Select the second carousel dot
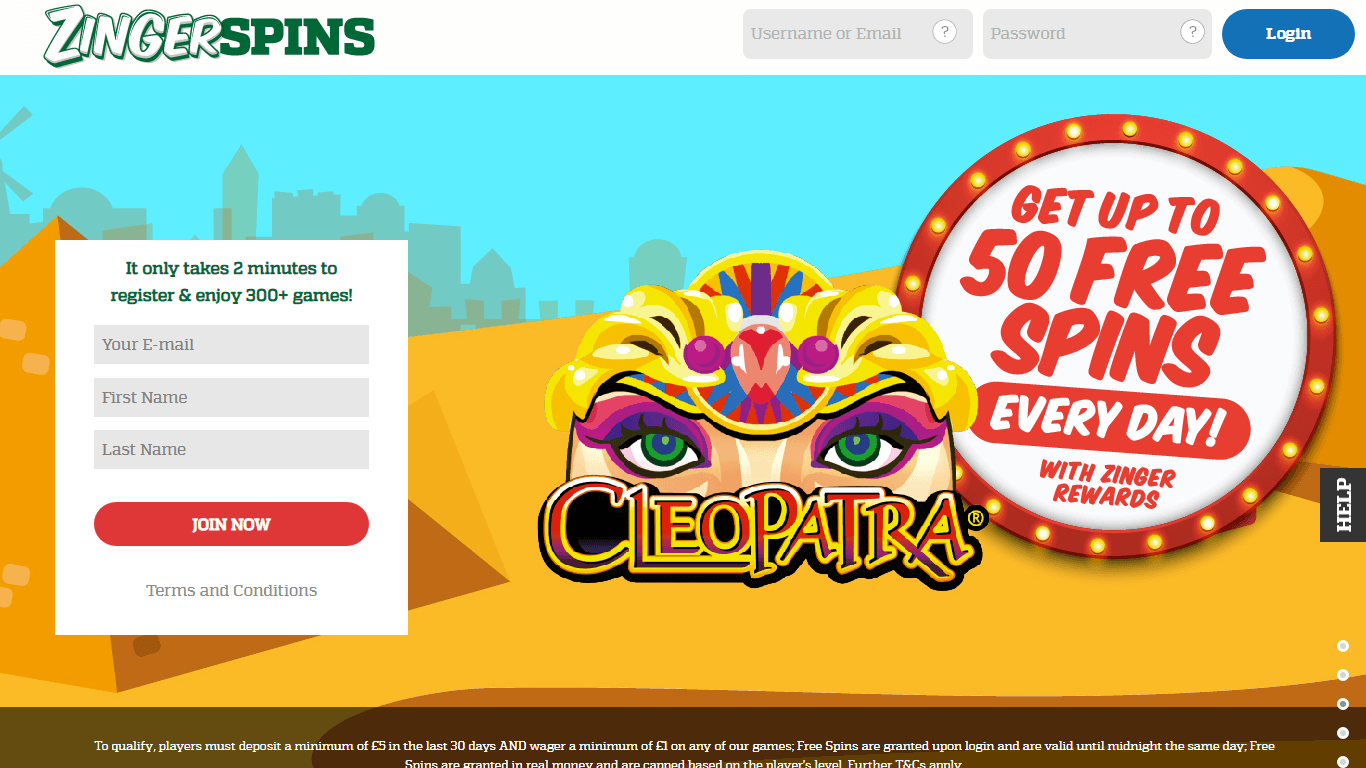 coord(1343,675)
